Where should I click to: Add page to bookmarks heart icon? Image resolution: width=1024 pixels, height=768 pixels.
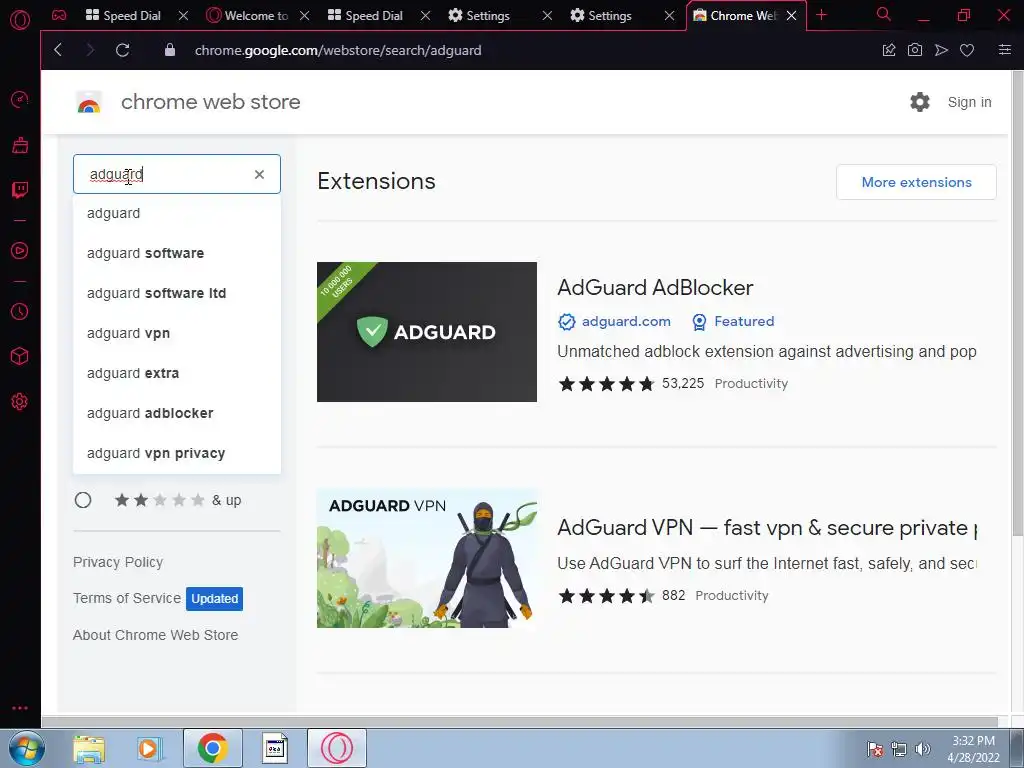point(967,50)
